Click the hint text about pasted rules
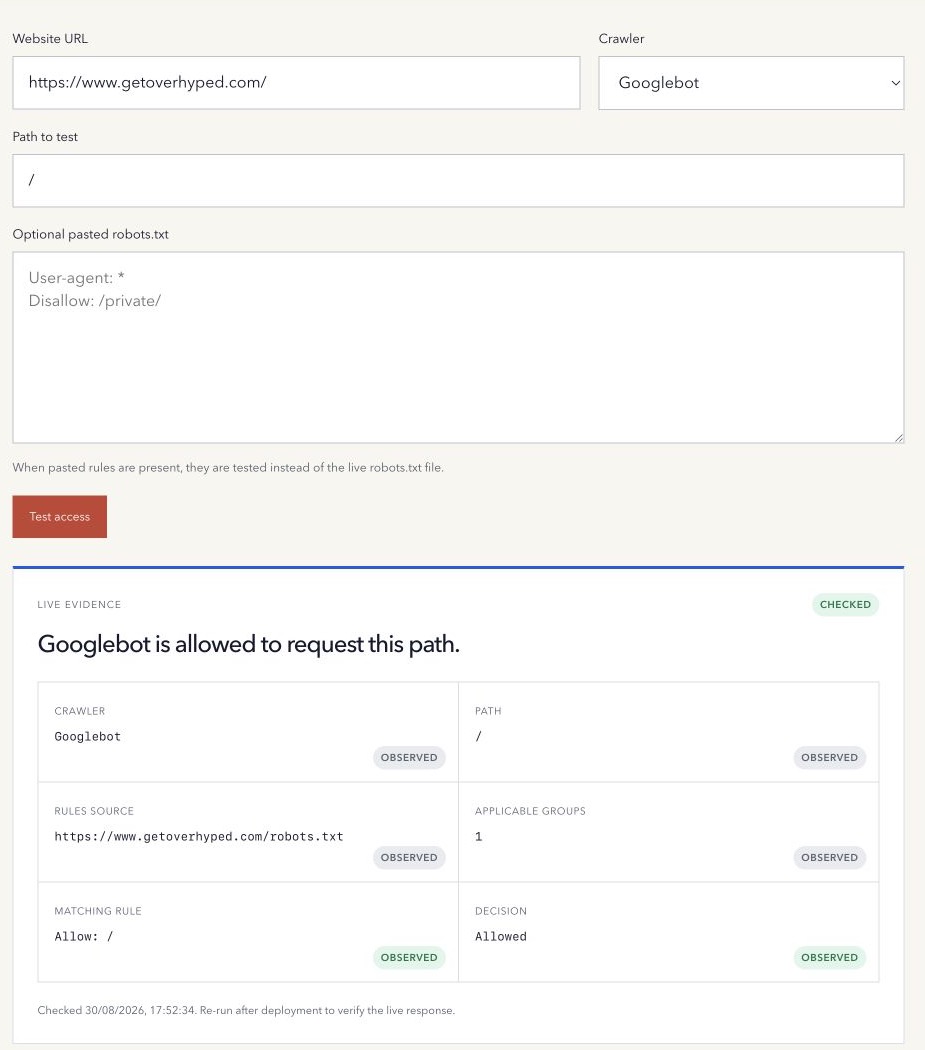 pos(228,467)
